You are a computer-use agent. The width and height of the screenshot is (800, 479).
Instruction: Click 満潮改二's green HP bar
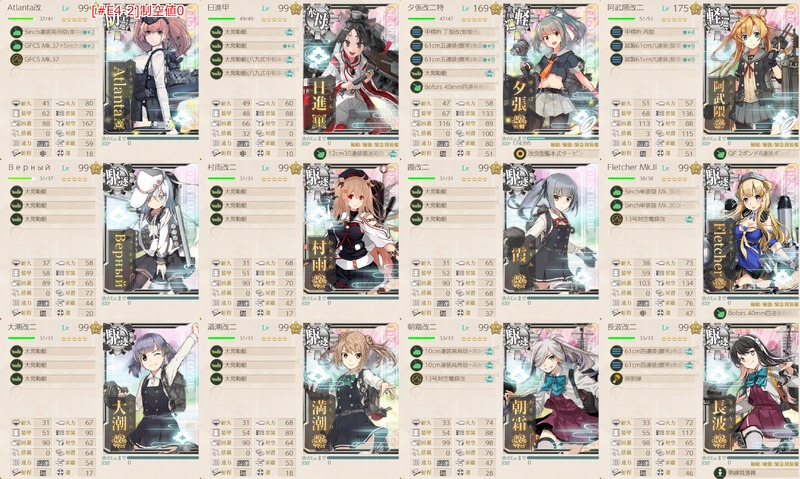click(221, 338)
